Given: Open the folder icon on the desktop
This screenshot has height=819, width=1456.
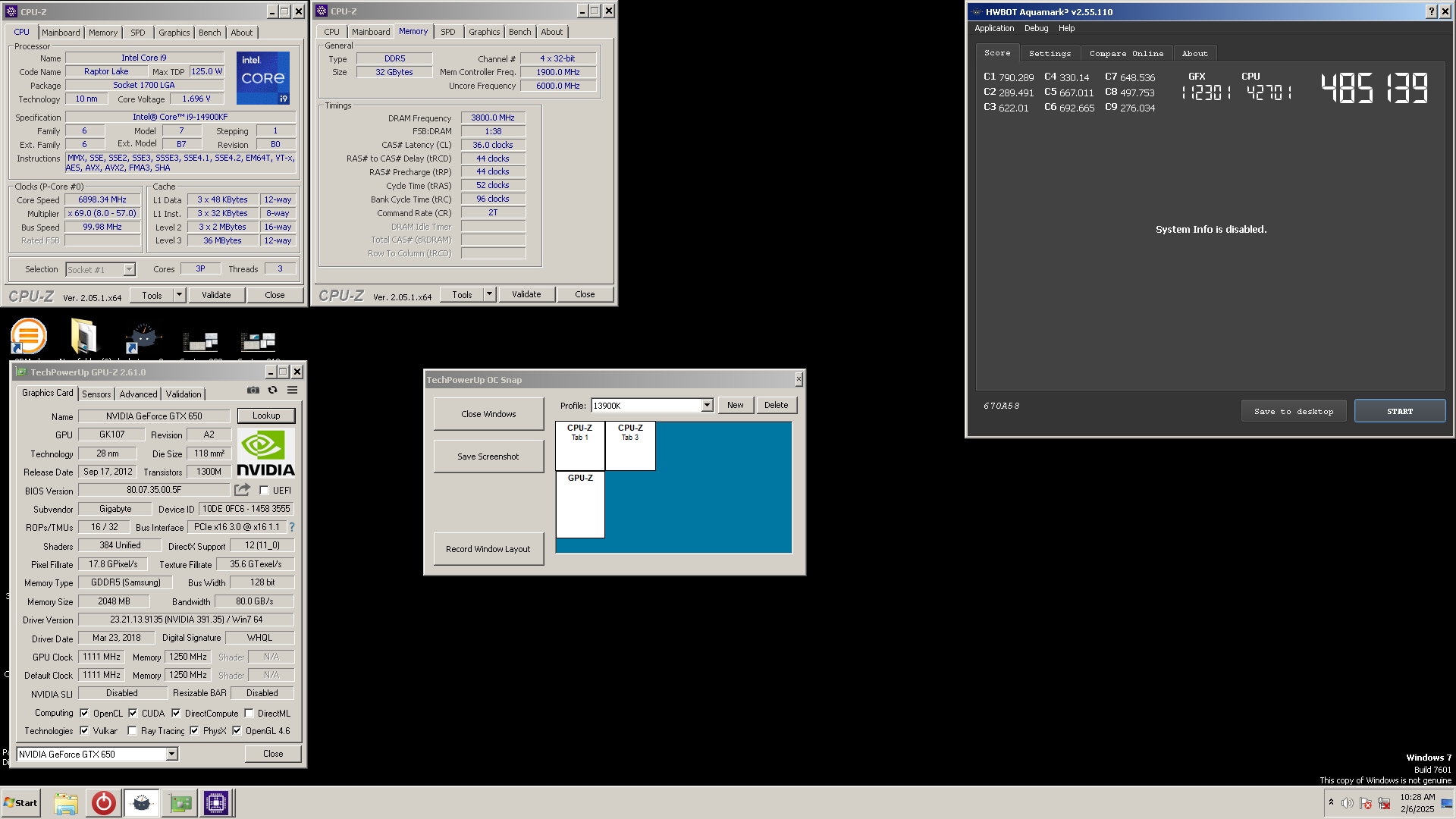Looking at the screenshot, I should coord(83,336).
